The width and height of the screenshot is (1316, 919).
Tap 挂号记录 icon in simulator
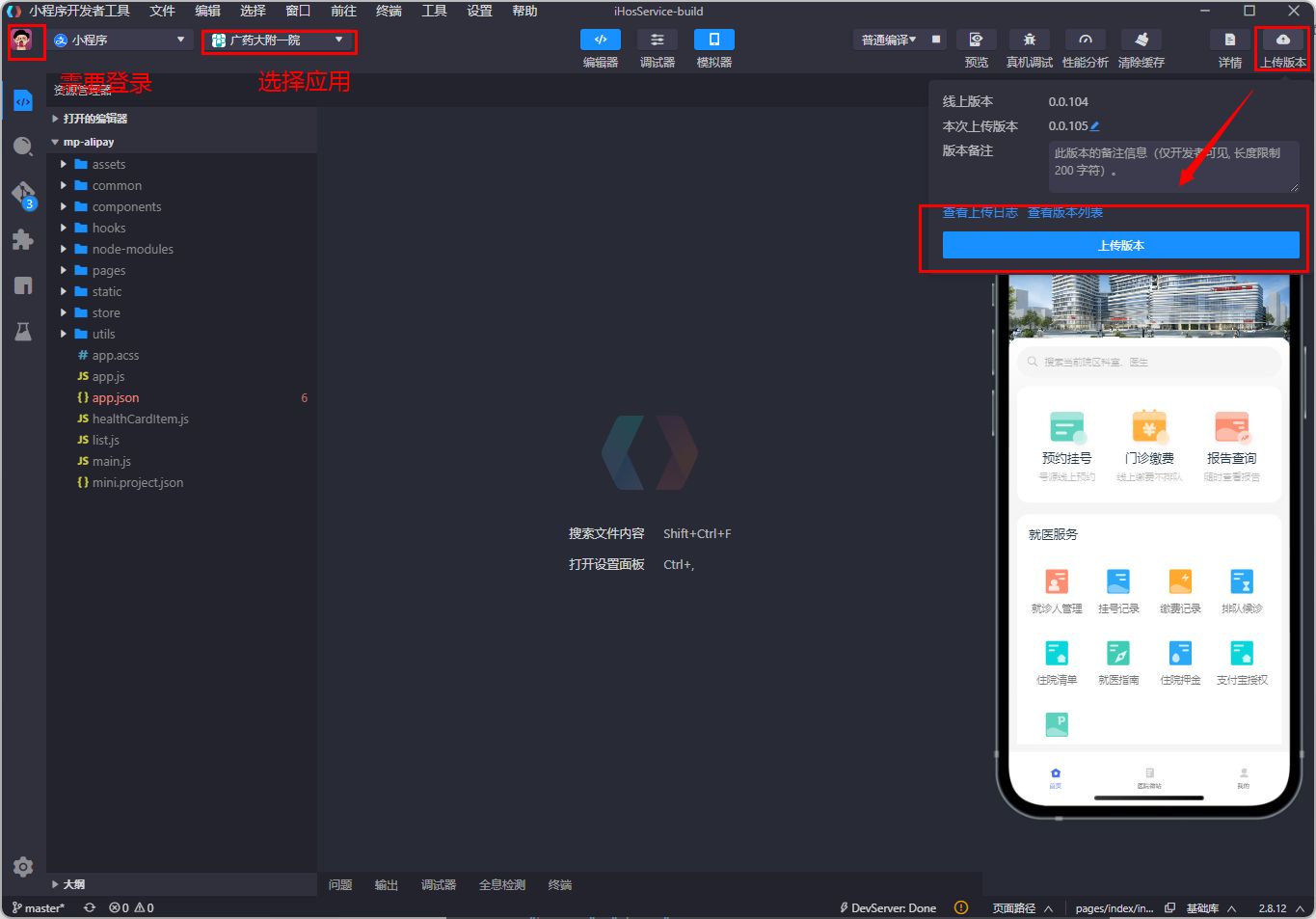[x=1118, y=581]
